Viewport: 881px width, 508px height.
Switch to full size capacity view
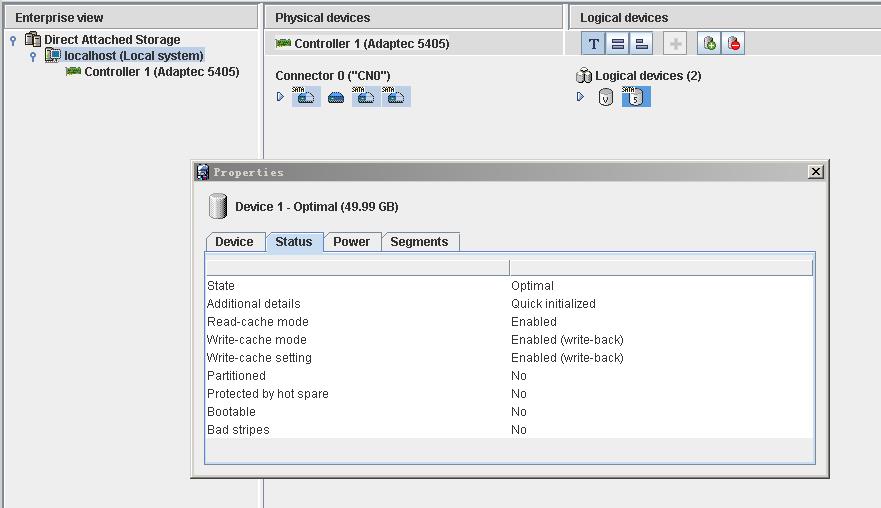click(618, 44)
